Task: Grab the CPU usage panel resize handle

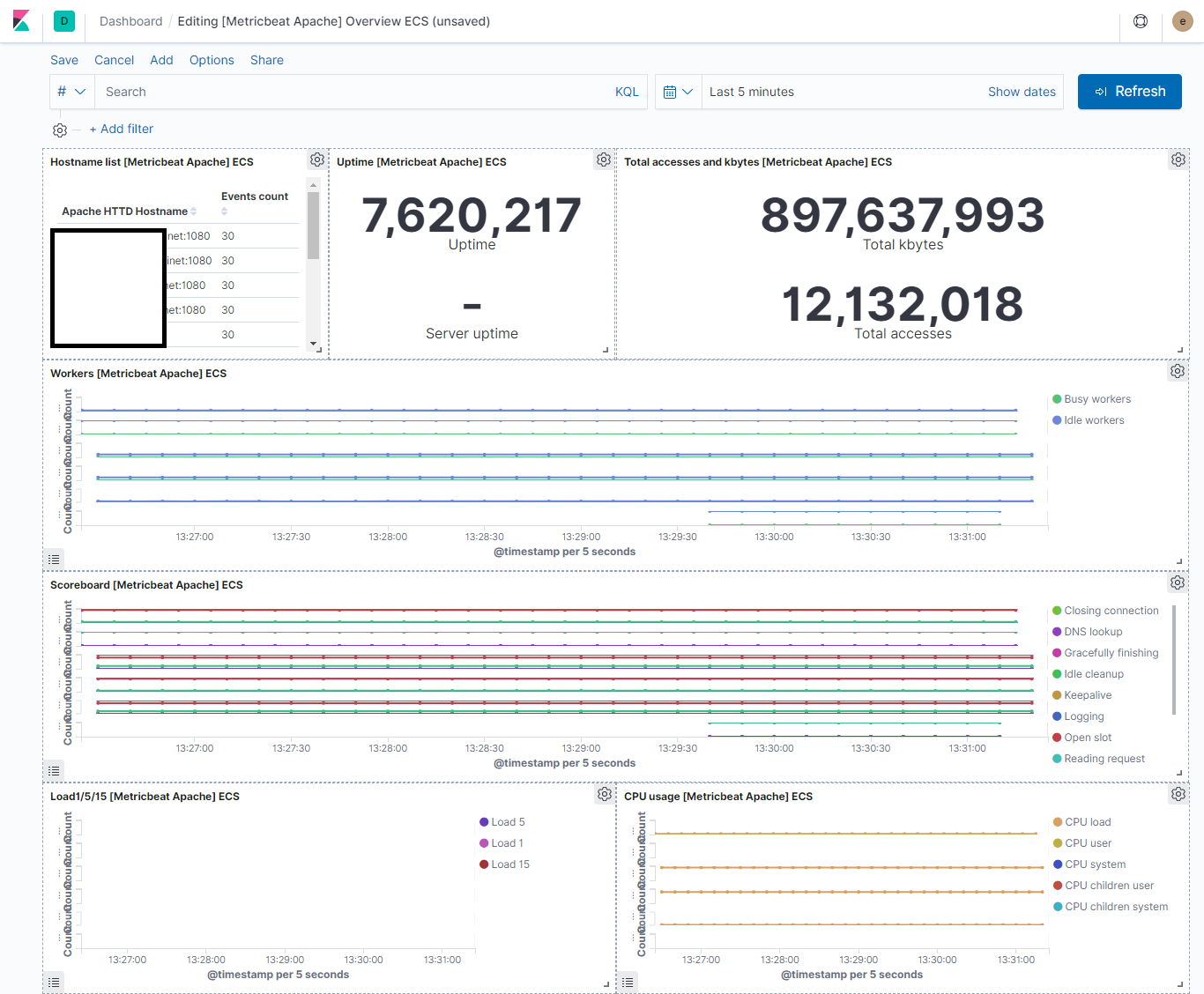Action: point(1179,984)
